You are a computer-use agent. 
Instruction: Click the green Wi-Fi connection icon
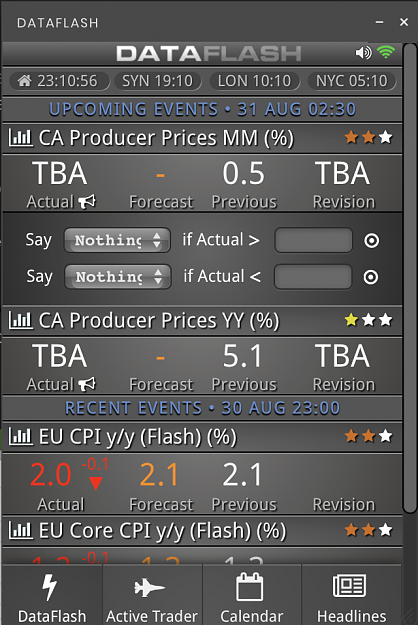(x=386, y=52)
